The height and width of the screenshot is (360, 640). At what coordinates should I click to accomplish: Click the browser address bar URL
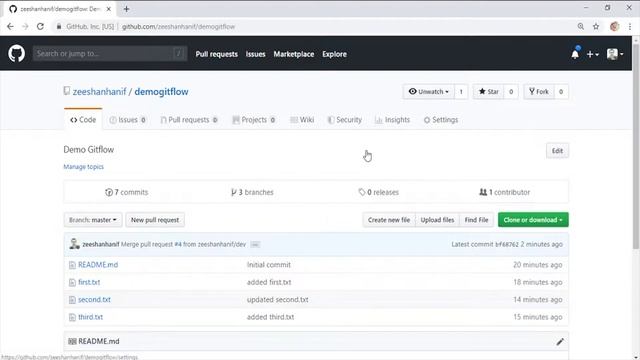pos(178,27)
